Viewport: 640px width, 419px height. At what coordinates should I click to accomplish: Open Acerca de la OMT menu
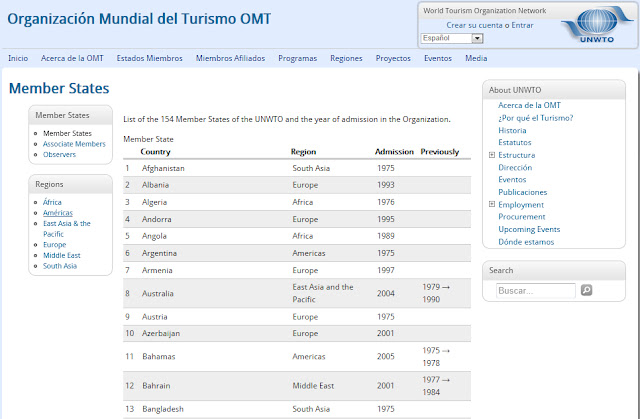click(x=72, y=58)
